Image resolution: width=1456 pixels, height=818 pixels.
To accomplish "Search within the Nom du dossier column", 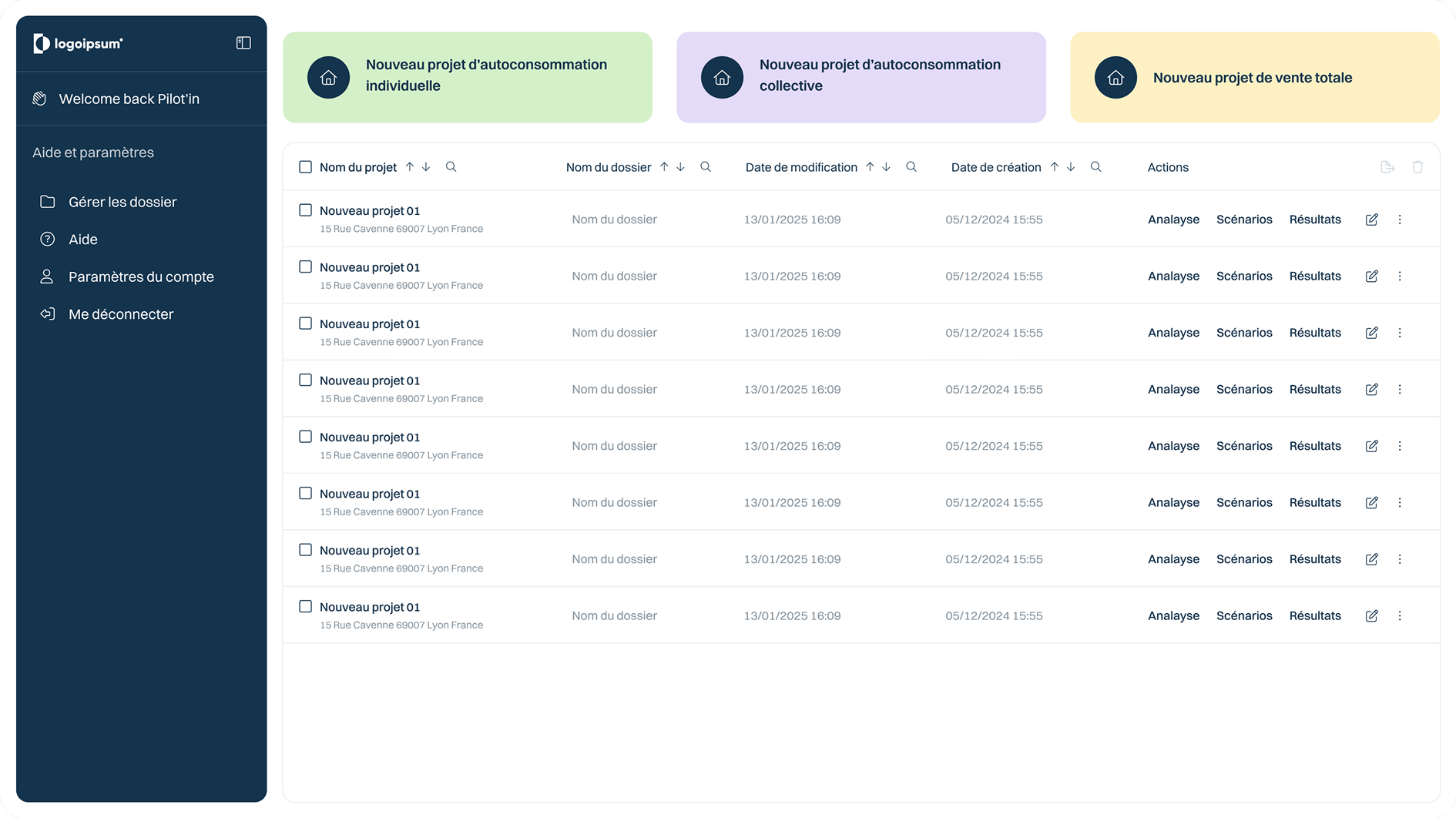I will (706, 166).
